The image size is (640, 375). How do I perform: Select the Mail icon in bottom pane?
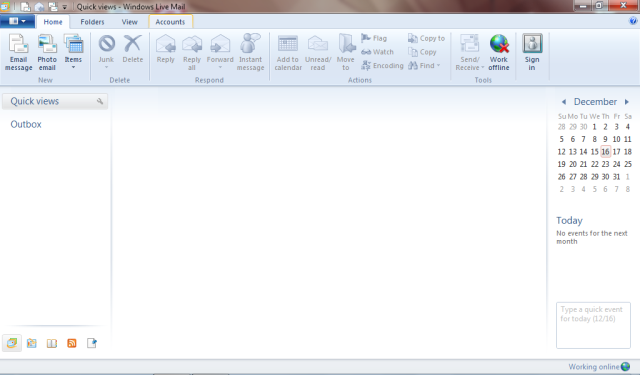coord(12,343)
